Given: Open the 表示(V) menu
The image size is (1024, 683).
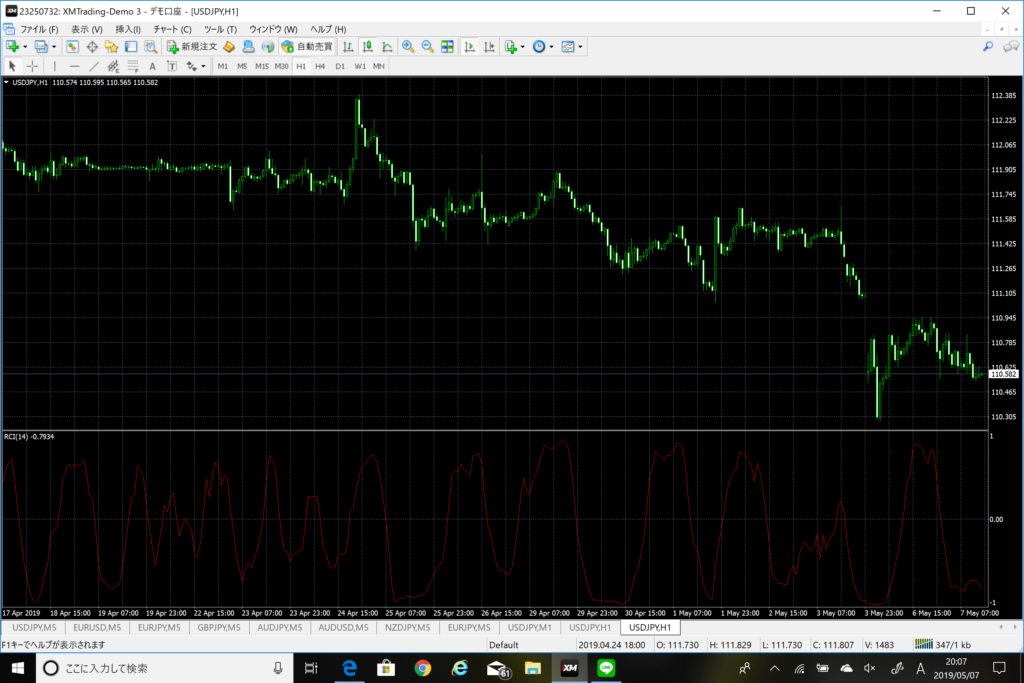Looking at the screenshot, I should point(86,29).
